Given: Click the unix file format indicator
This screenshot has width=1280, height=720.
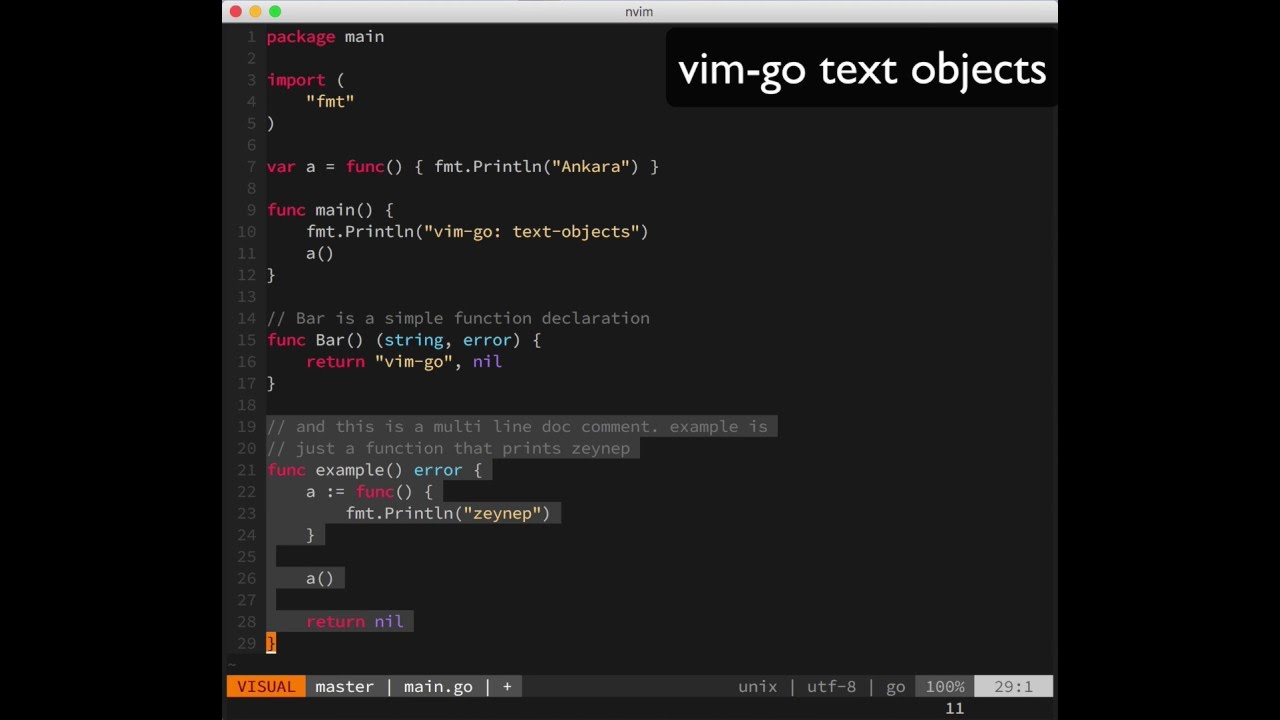Looking at the screenshot, I should tap(757, 686).
